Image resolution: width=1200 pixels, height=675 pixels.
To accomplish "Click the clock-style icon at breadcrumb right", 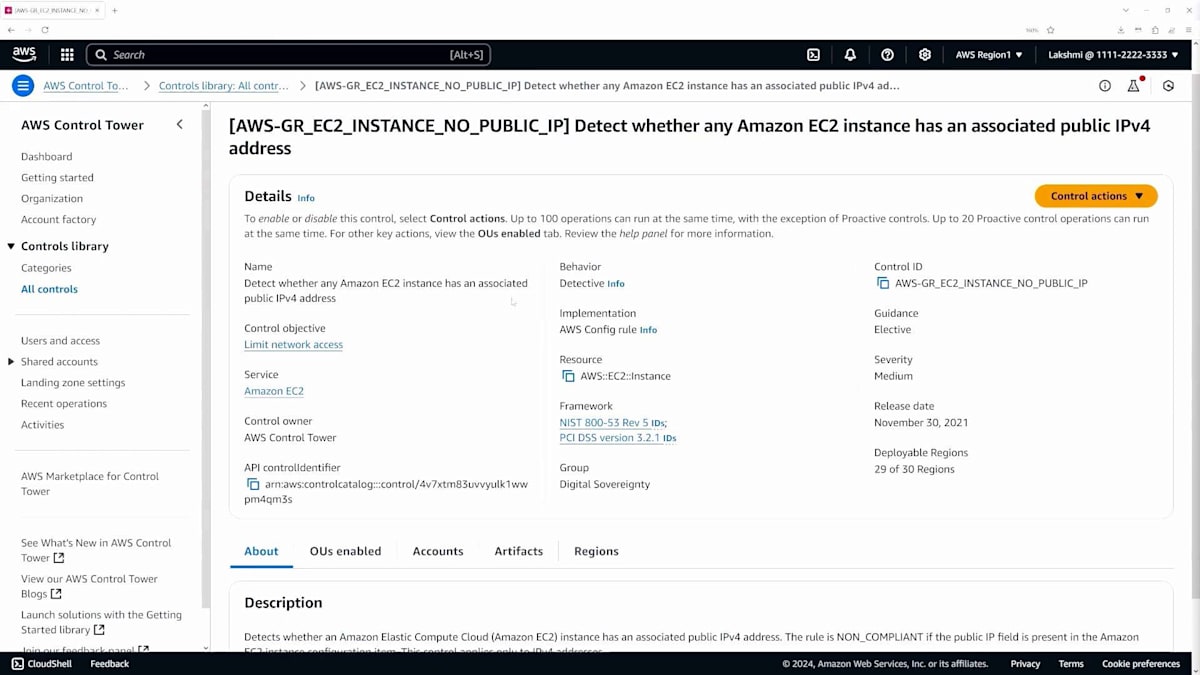I will pos(1168,86).
